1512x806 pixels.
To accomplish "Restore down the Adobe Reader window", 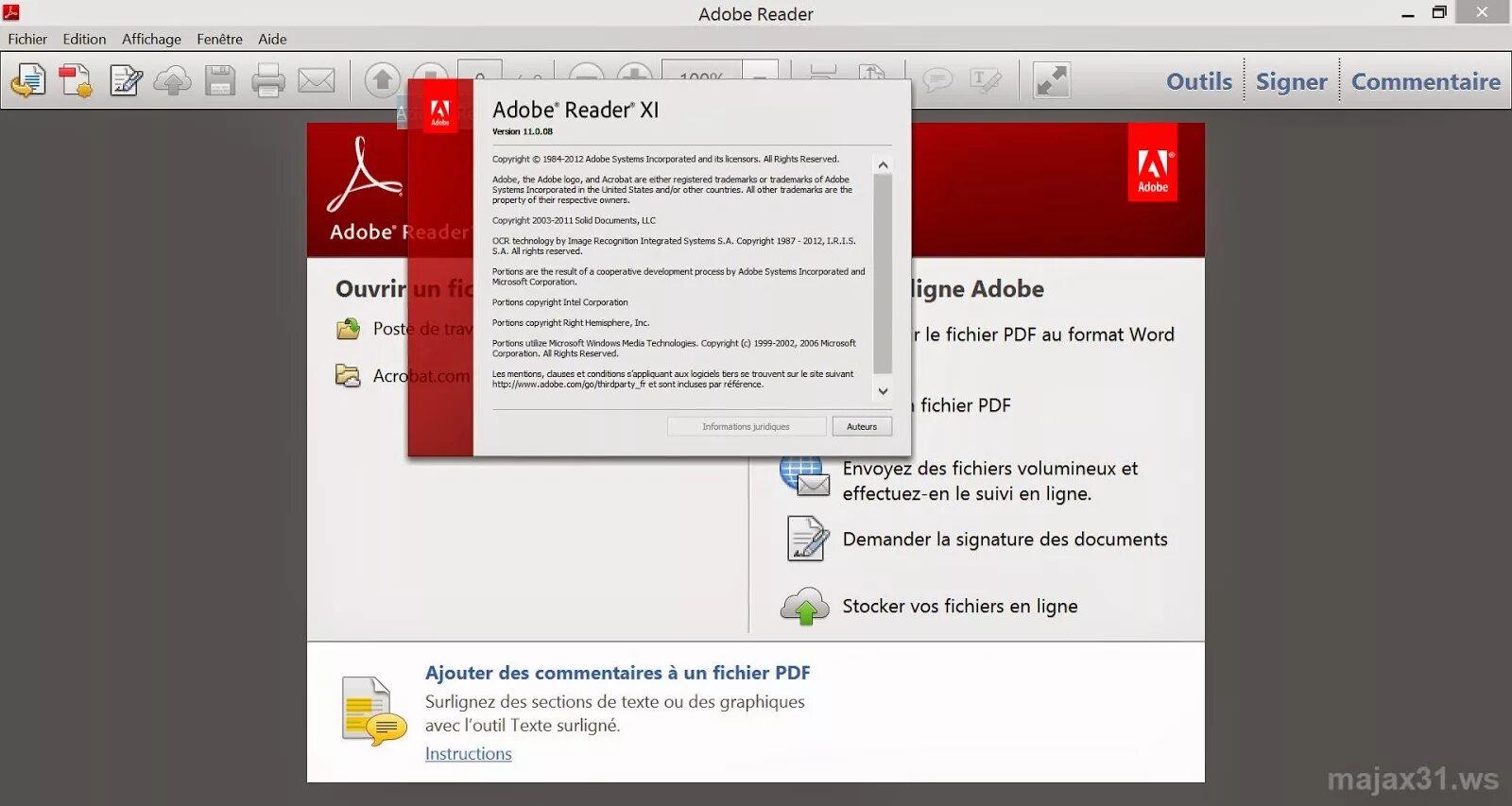I will click(1439, 12).
